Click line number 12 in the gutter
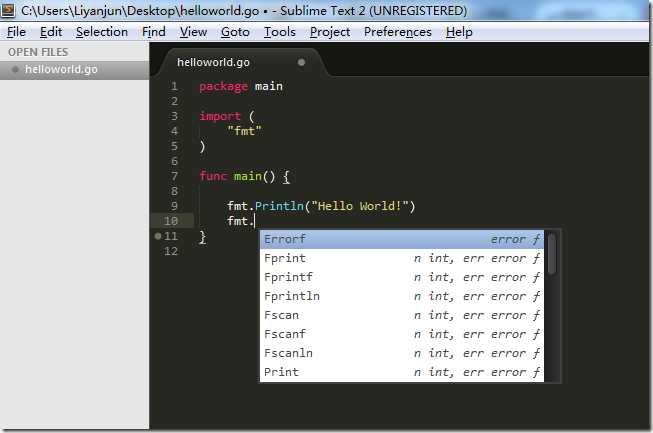The height and width of the screenshot is (433, 653). [171, 251]
